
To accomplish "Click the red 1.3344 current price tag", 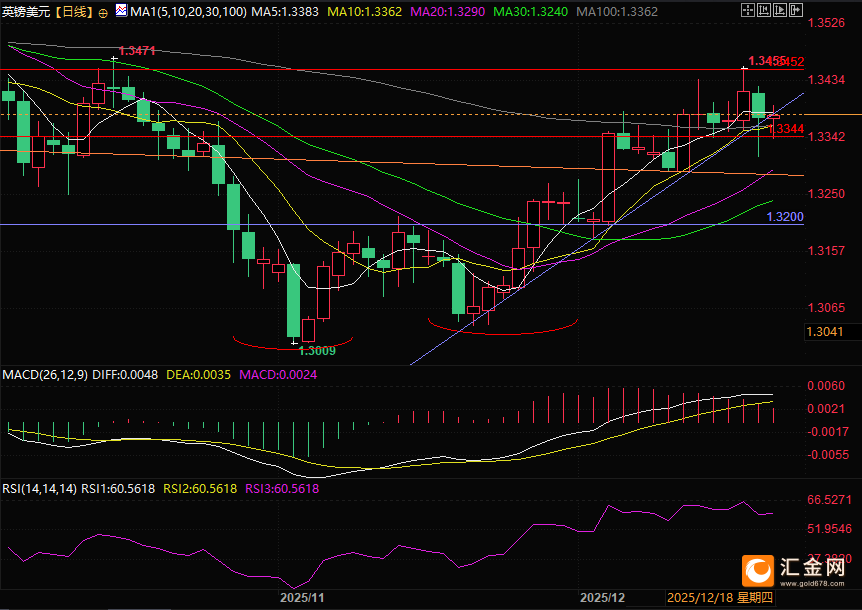I will (786, 129).
